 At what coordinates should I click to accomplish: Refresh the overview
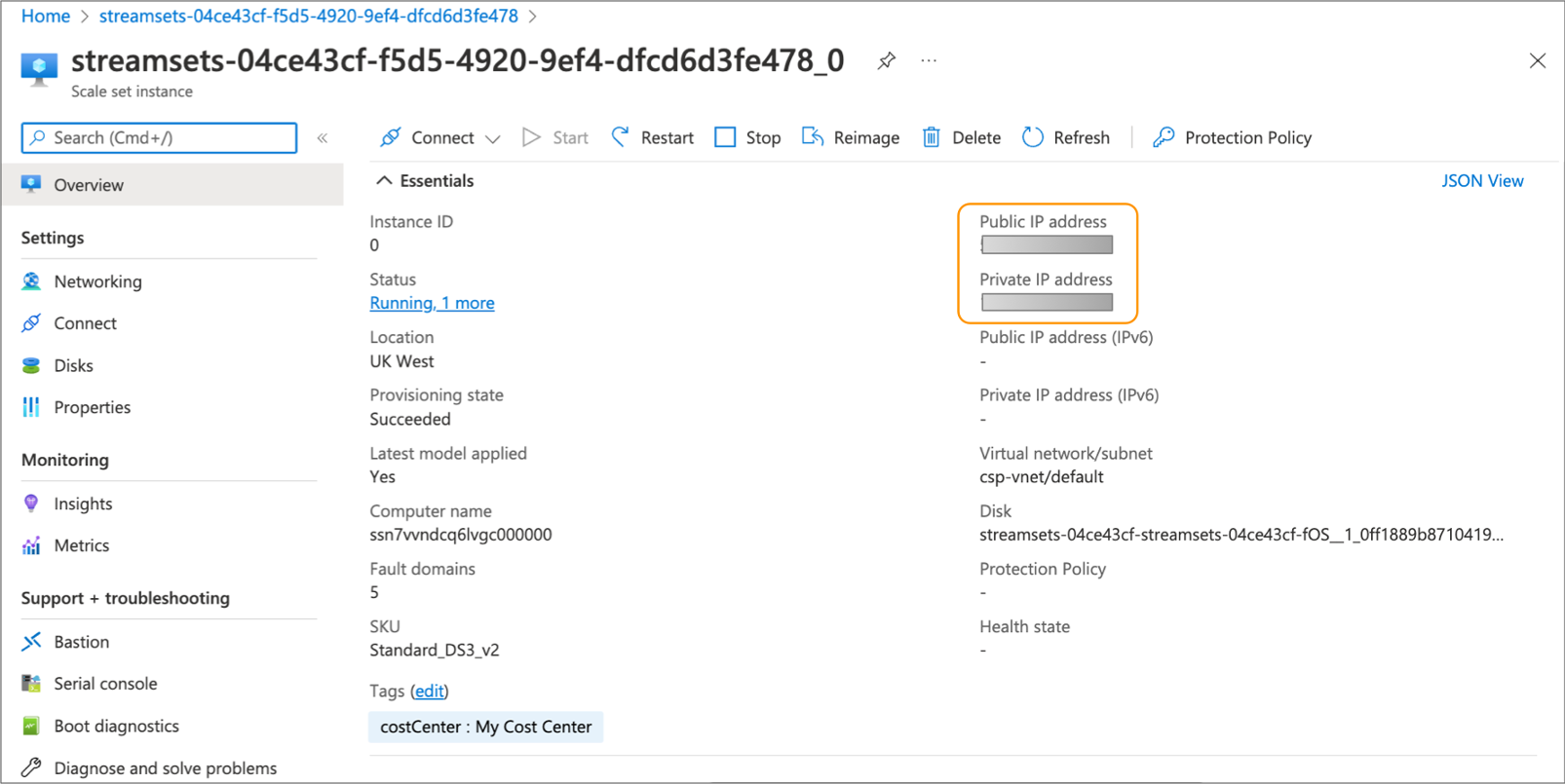[1066, 137]
